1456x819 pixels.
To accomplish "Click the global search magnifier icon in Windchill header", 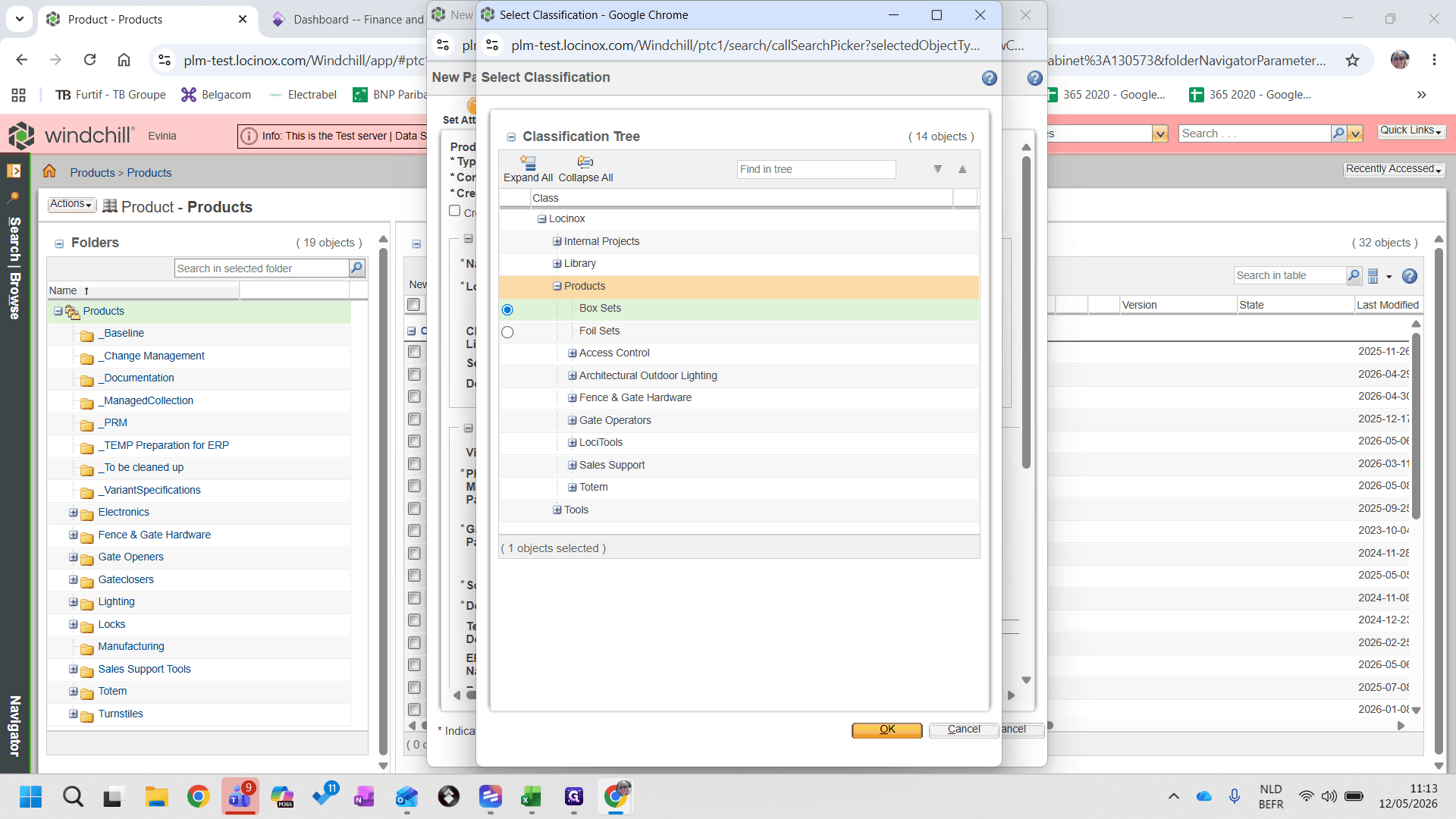I will (x=1338, y=133).
